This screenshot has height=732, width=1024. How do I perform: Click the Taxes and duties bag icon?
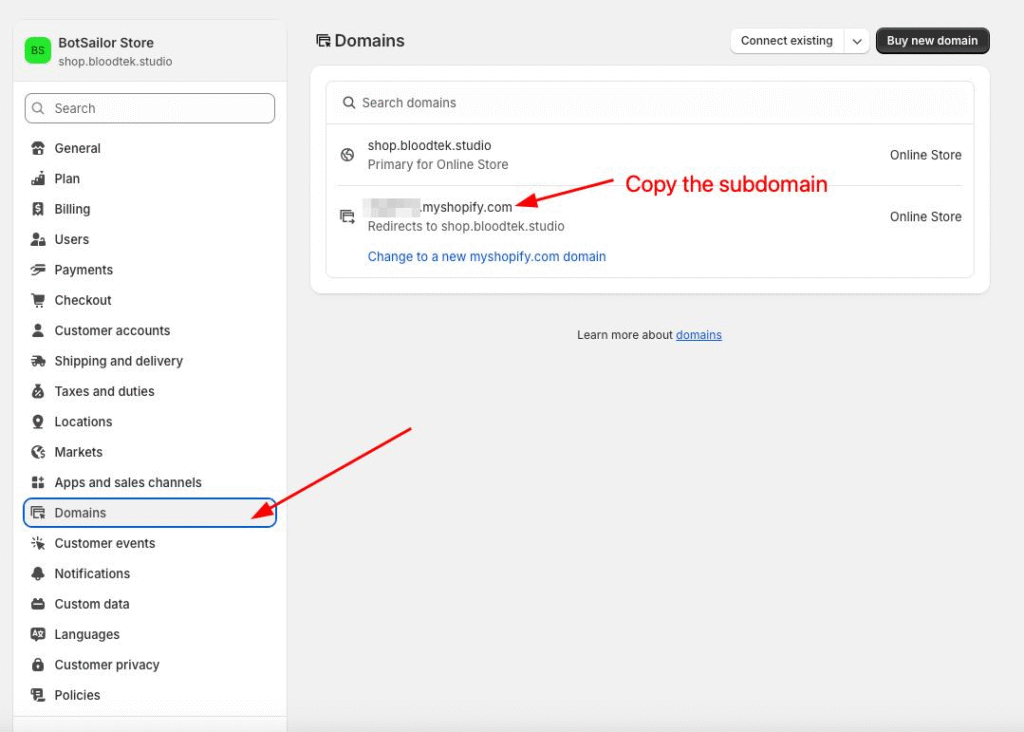point(38,391)
